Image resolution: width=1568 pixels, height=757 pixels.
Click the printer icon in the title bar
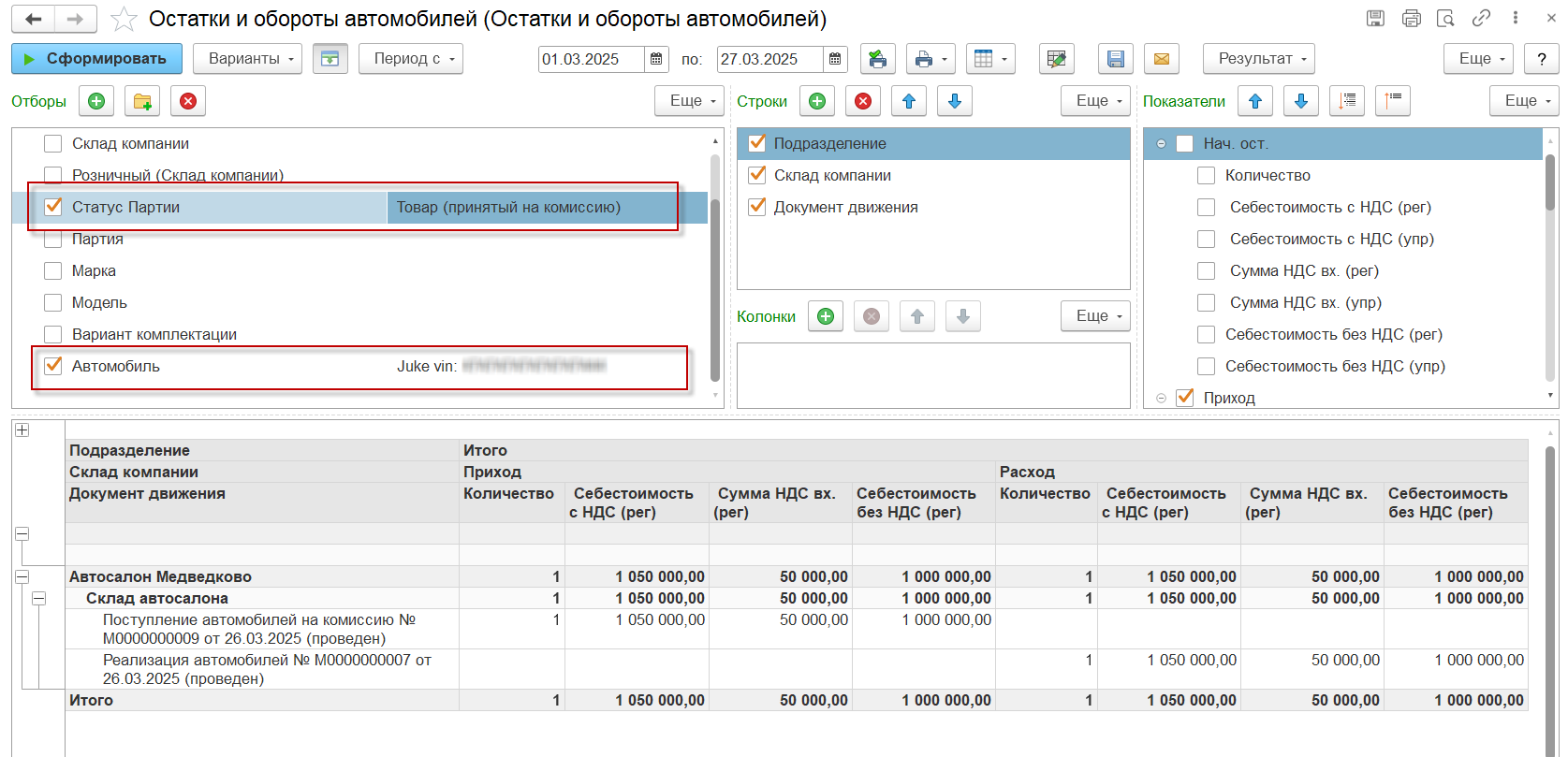(1412, 18)
